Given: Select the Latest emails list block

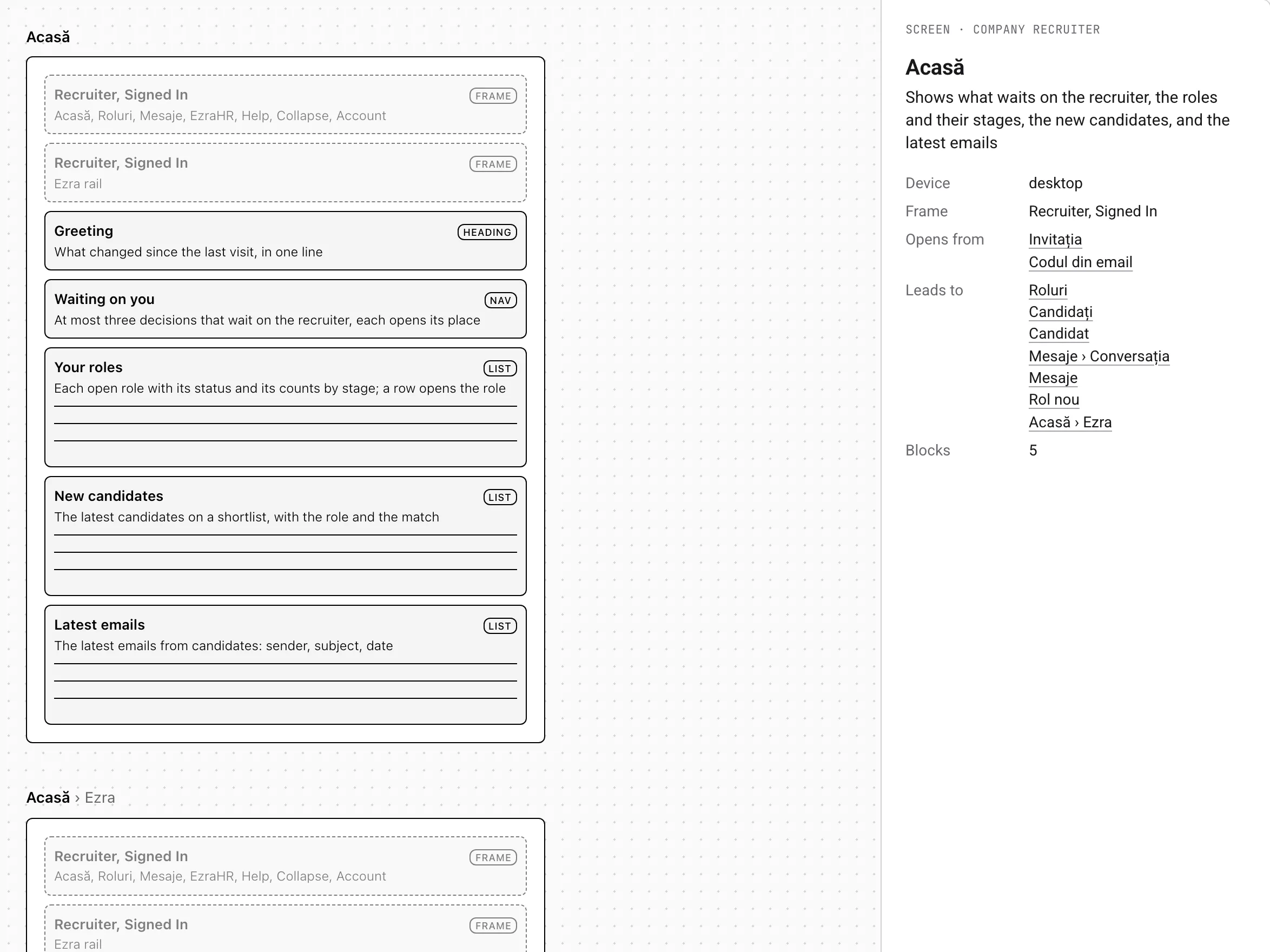Looking at the screenshot, I should click(x=286, y=664).
